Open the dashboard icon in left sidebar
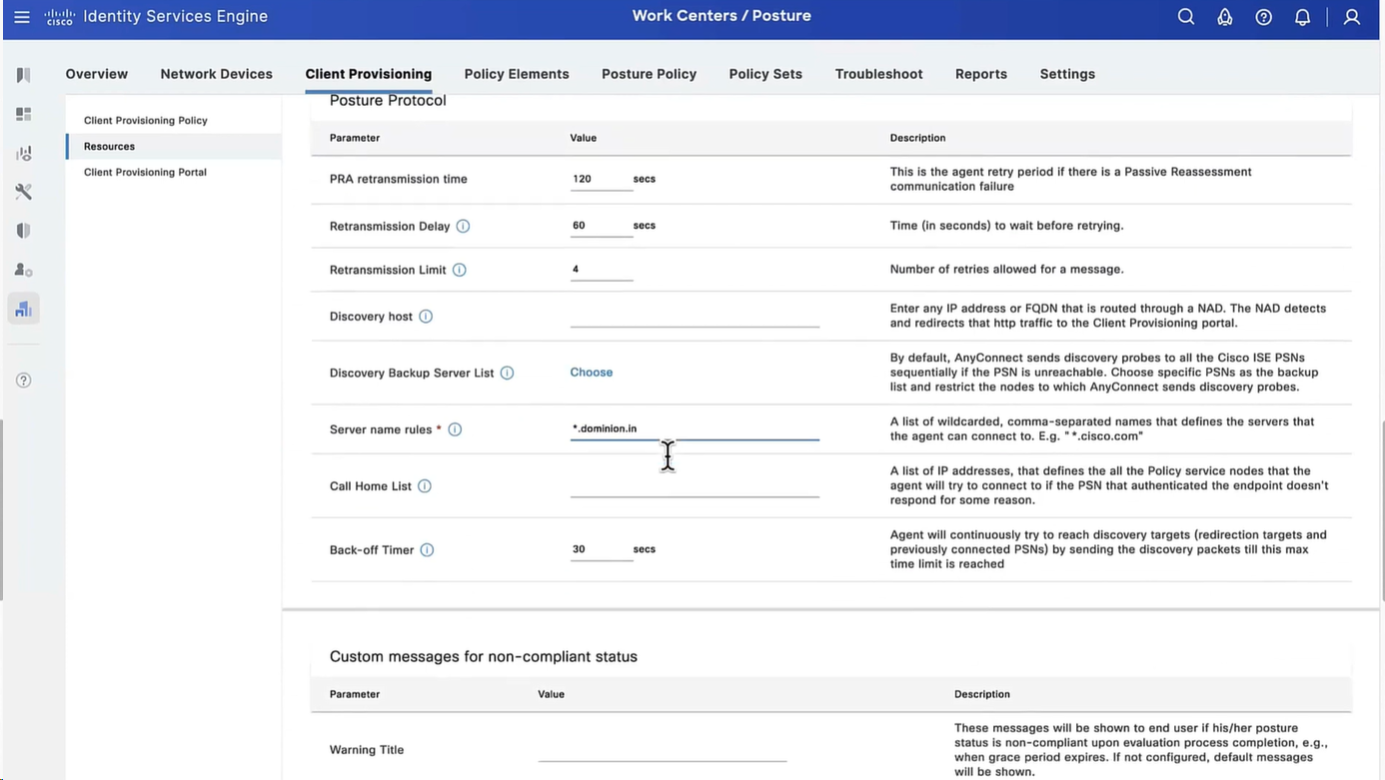Screen dimensions: 1385x780 point(23,114)
